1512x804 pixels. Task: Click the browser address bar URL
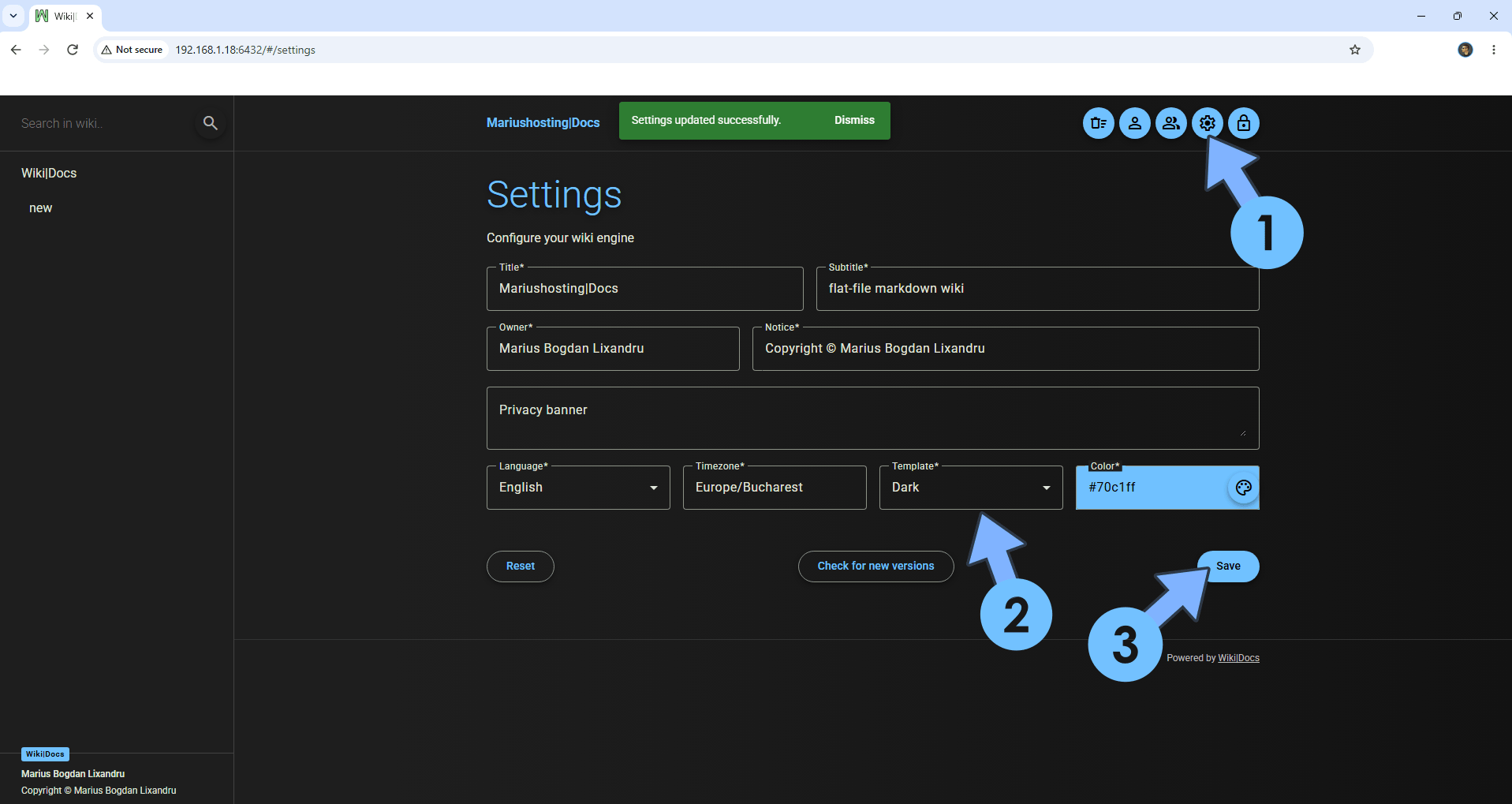click(x=245, y=50)
